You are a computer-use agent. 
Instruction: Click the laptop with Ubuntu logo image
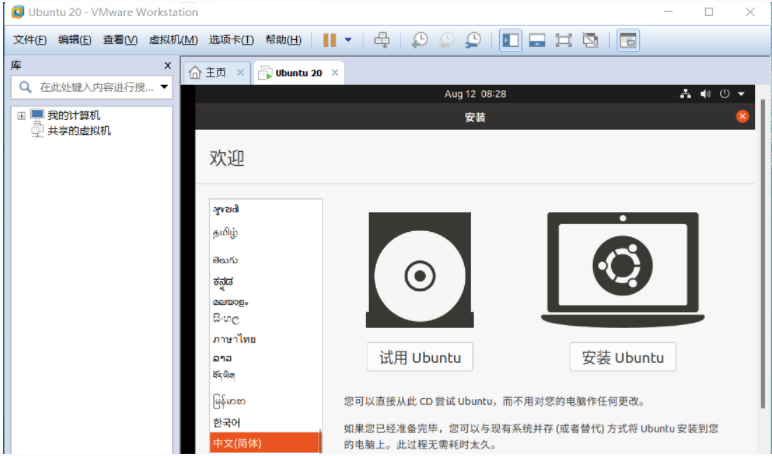(x=622, y=269)
